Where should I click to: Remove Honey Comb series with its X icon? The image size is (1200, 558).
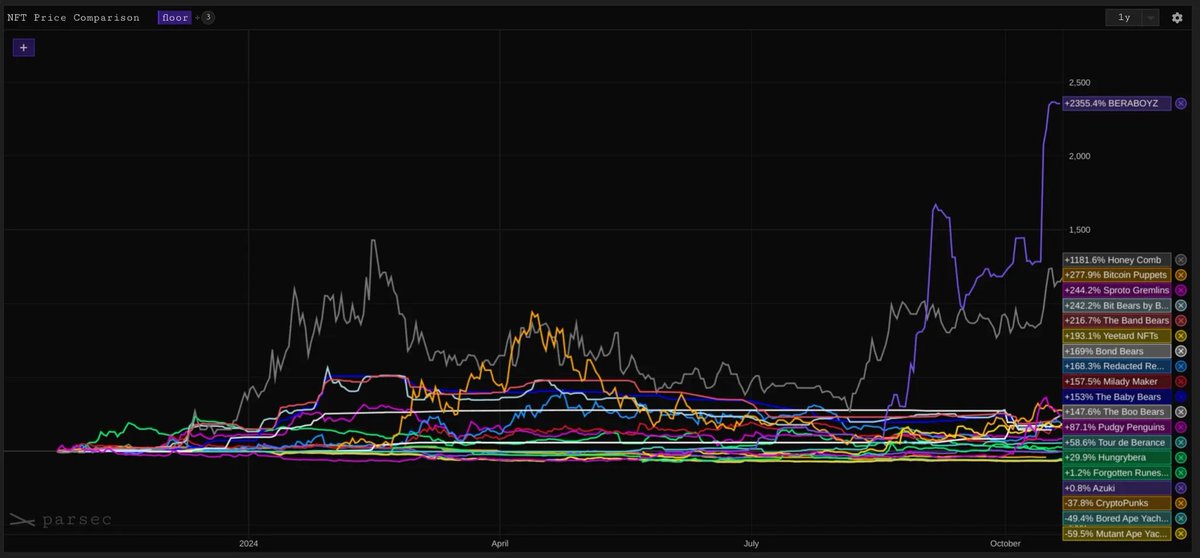point(1180,260)
